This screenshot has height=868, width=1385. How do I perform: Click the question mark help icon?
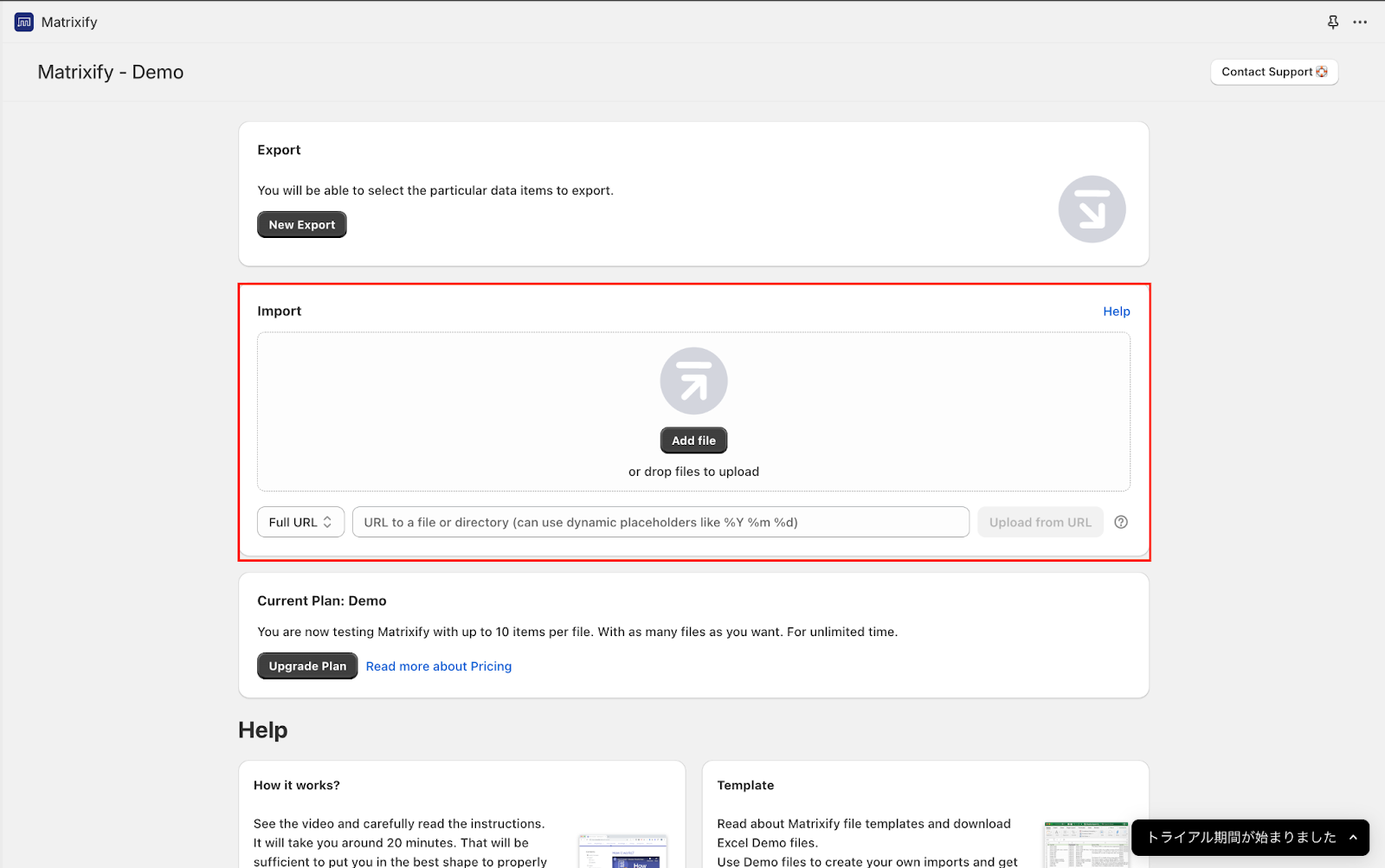pos(1121,522)
